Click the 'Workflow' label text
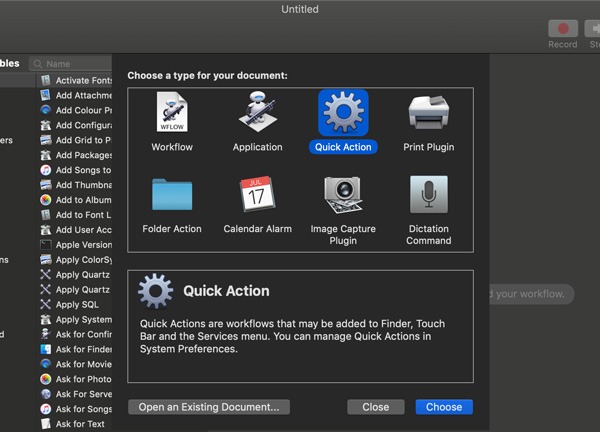 [172, 147]
